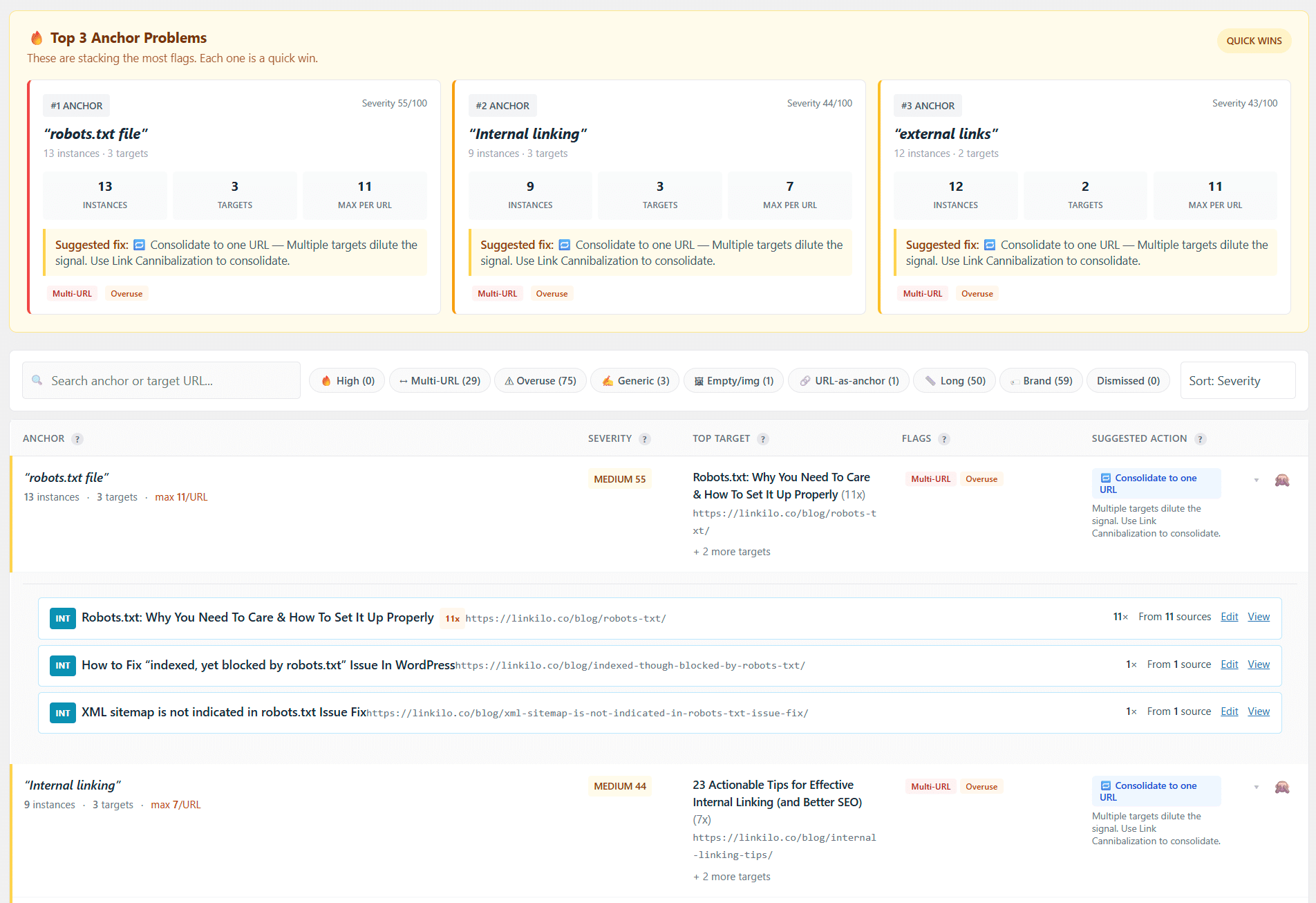Click Consolidate to one URL for "robots.txt file"
The width and height of the screenshot is (1316, 903).
(1156, 483)
